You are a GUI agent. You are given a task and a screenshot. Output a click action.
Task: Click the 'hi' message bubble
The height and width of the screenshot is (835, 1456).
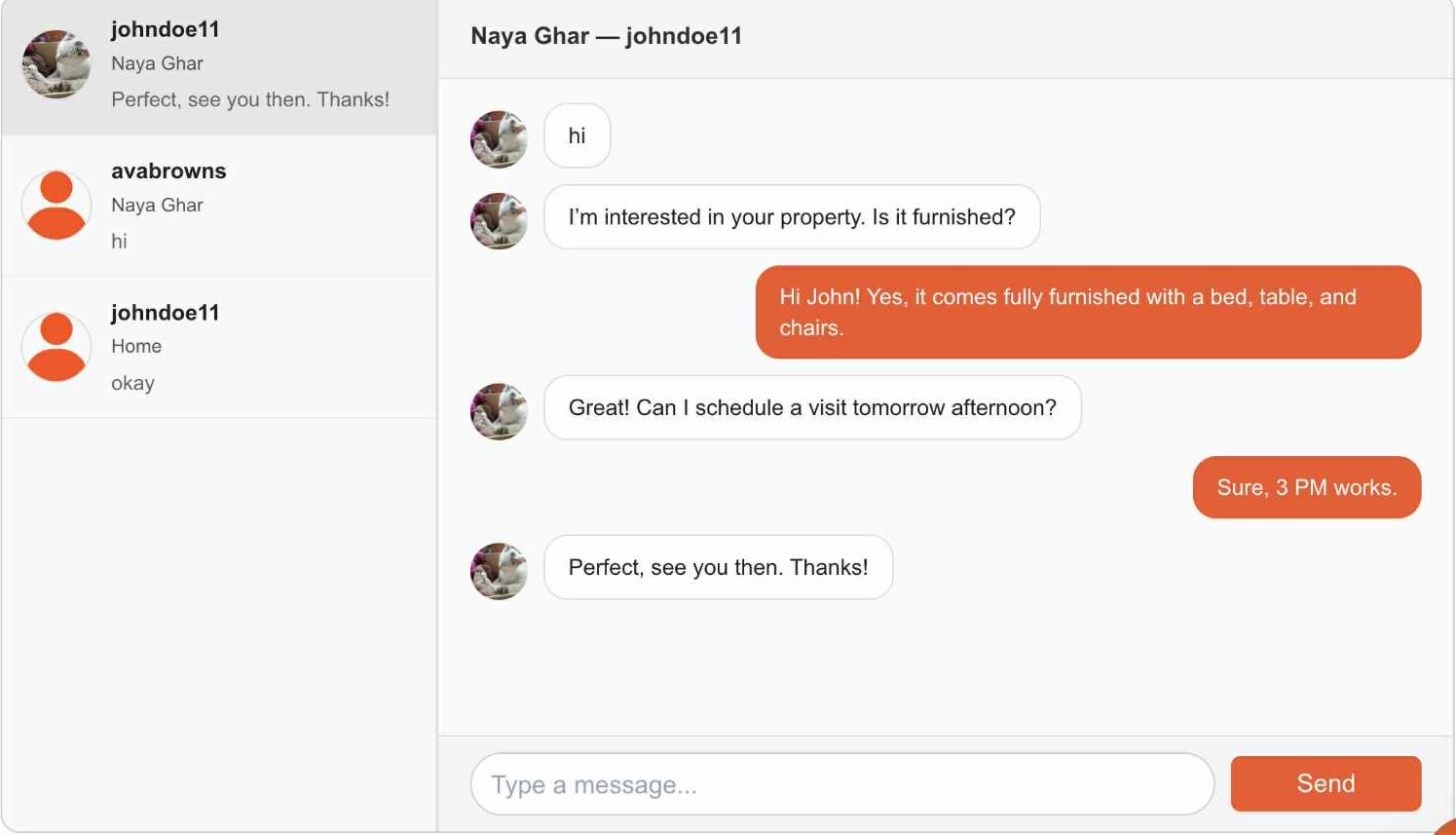578,135
